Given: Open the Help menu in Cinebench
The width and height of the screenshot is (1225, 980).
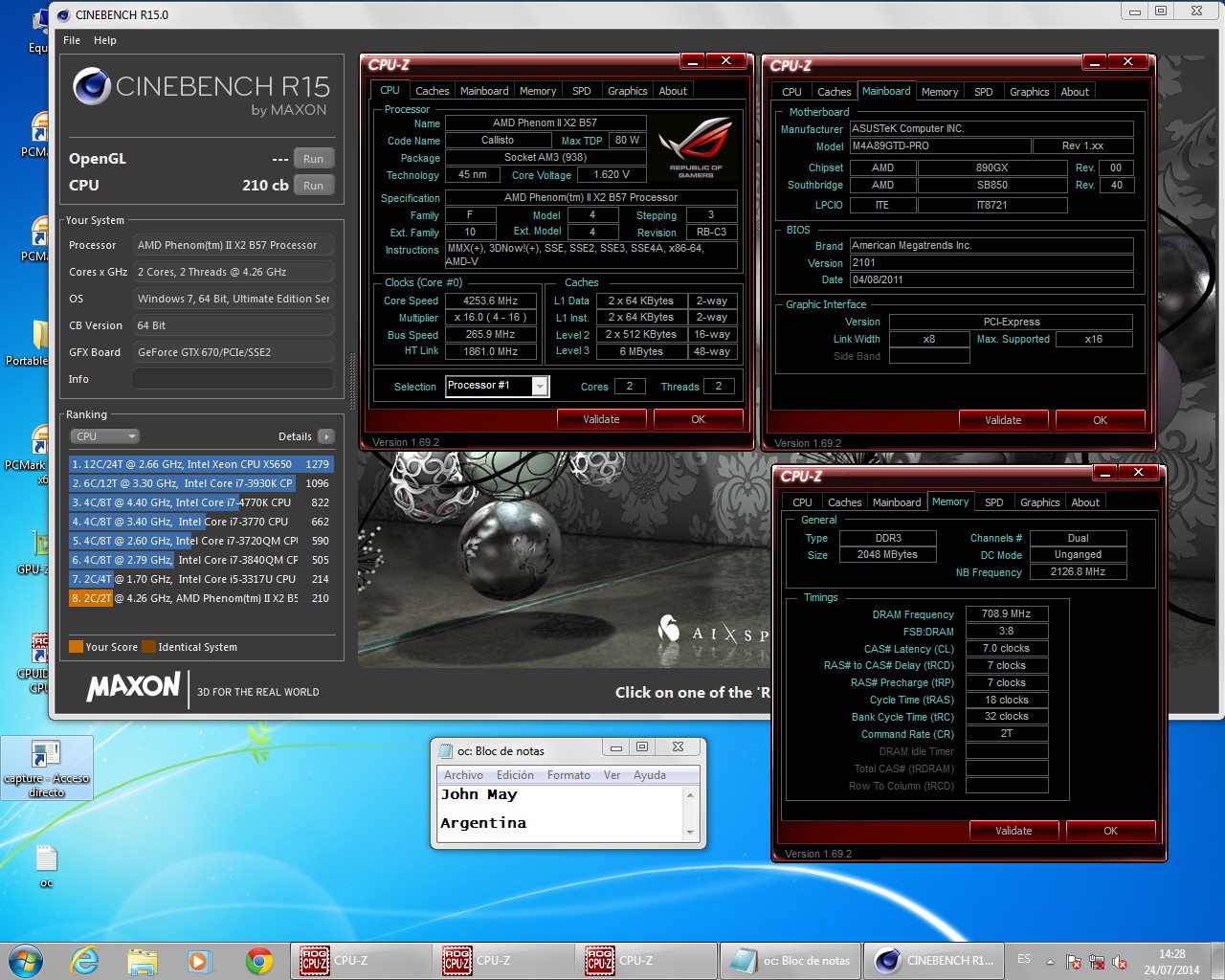Looking at the screenshot, I should tap(105, 40).
